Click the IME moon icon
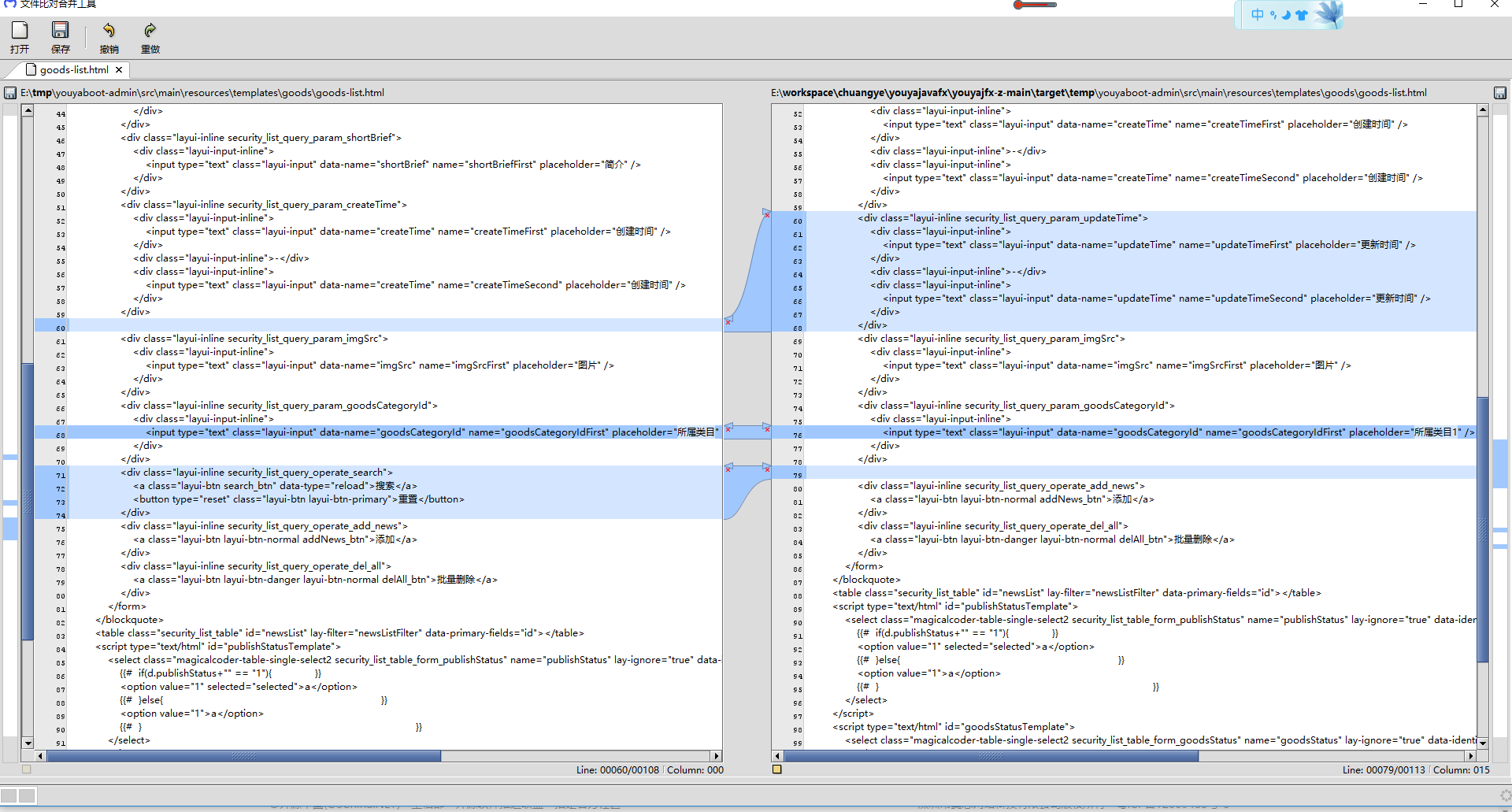The height and width of the screenshot is (812, 1512). point(1286,14)
